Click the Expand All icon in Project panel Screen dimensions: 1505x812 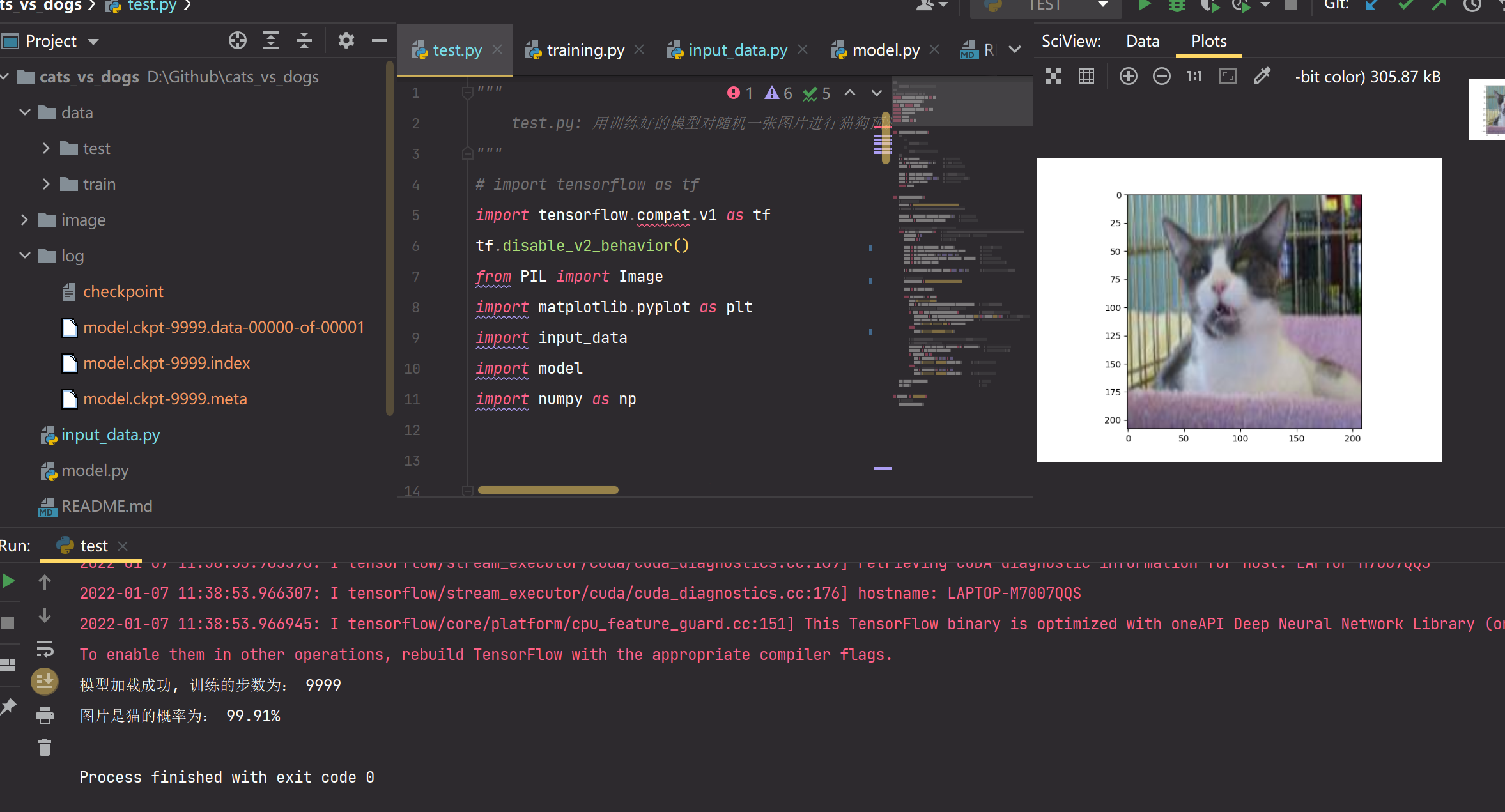(x=271, y=41)
